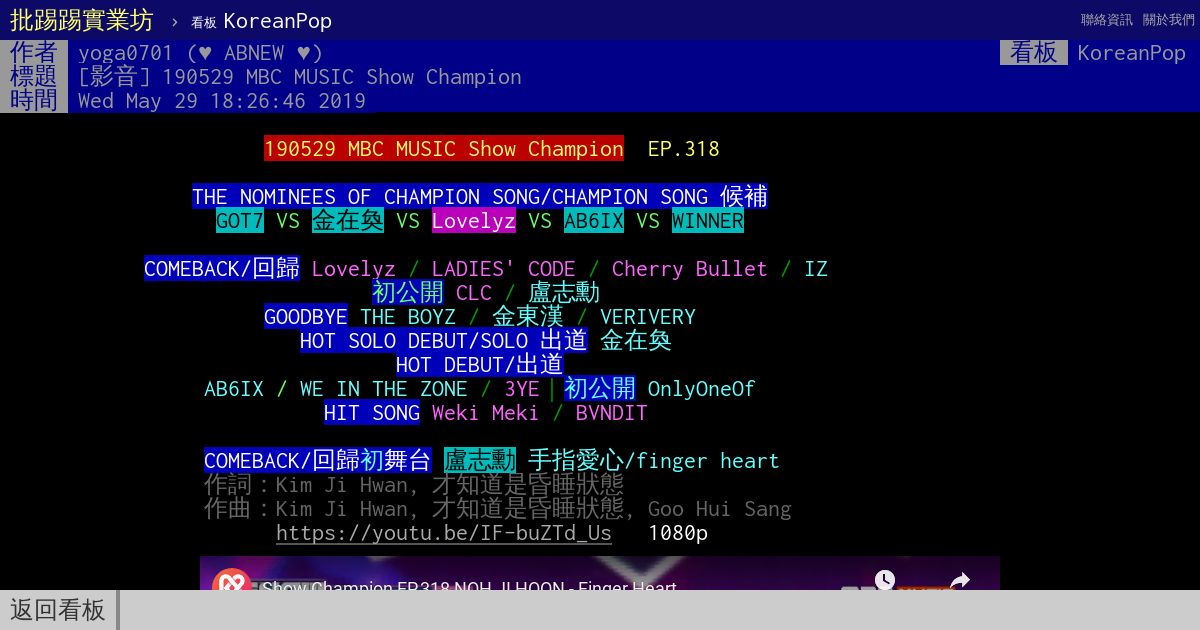The image size is (1200, 630).
Task: Click VERIVERY in goodbye line
Action: [648, 317]
